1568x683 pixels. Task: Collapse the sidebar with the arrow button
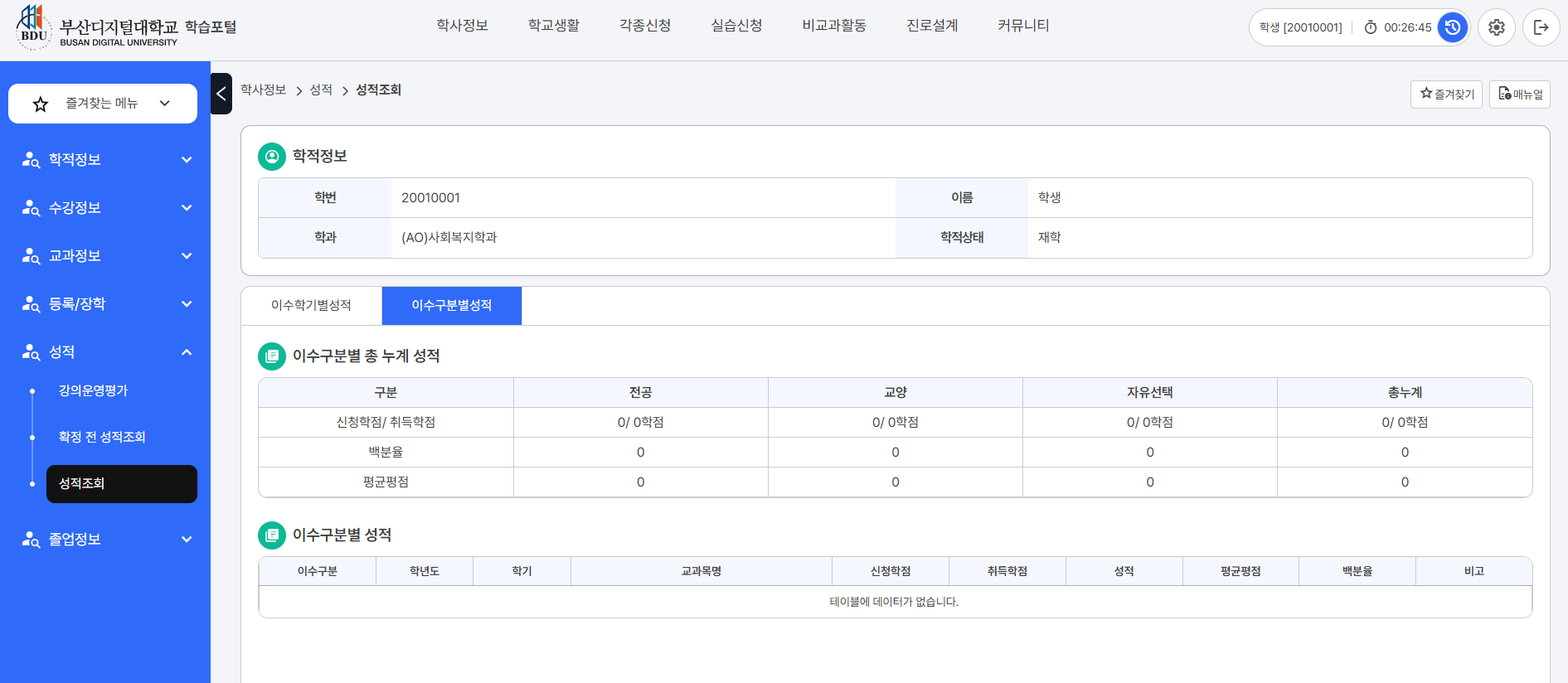221,94
